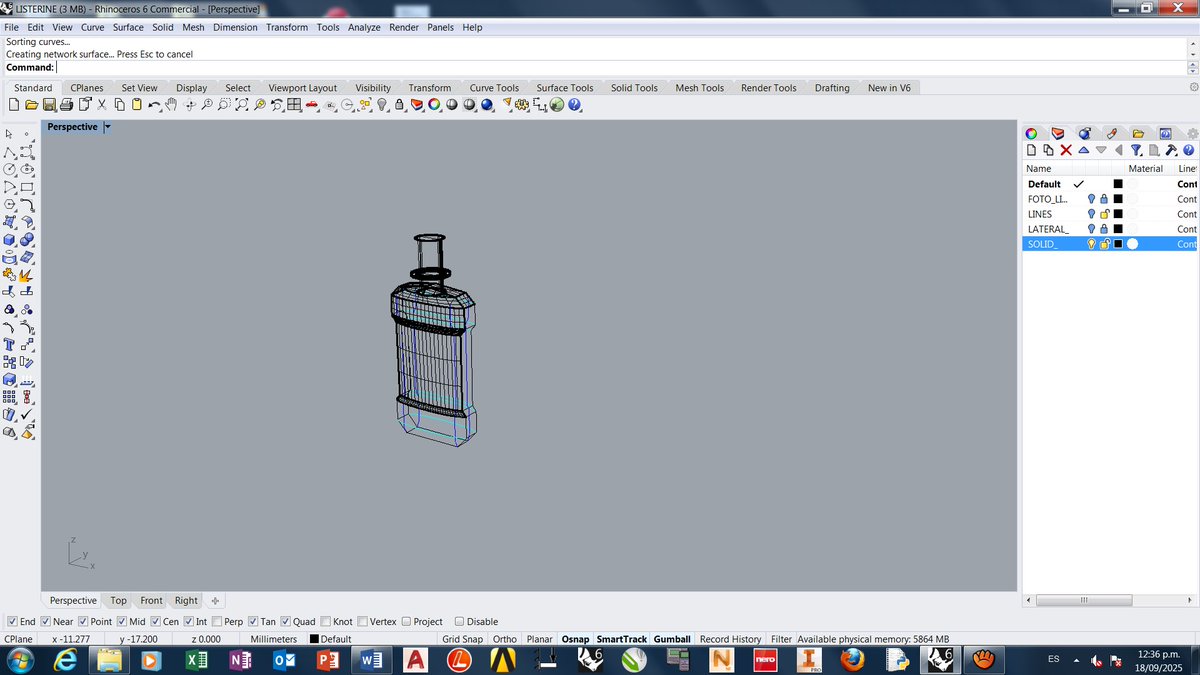Toggle Grid Snap in status bar
Image resolution: width=1200 pixels, height=675 pixels.
pyautogui.click(x=462, y=639)
